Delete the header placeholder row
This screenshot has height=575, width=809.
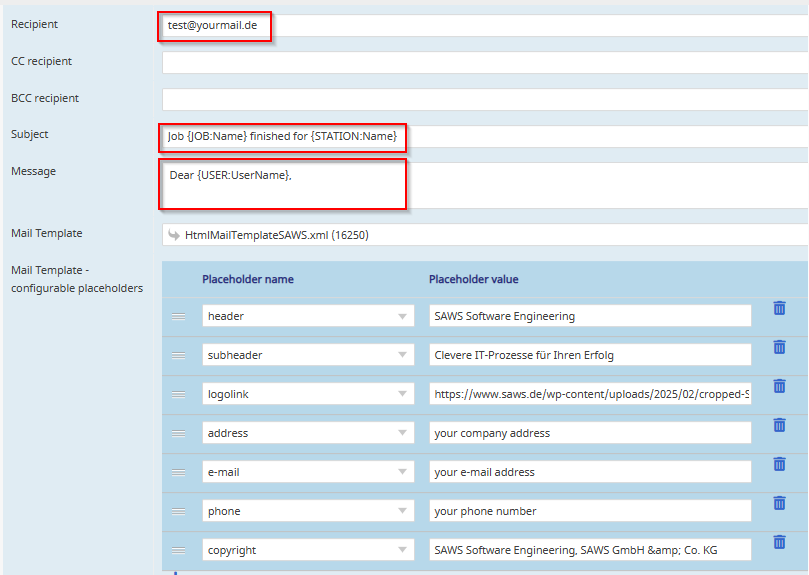[x=780, y=308]
